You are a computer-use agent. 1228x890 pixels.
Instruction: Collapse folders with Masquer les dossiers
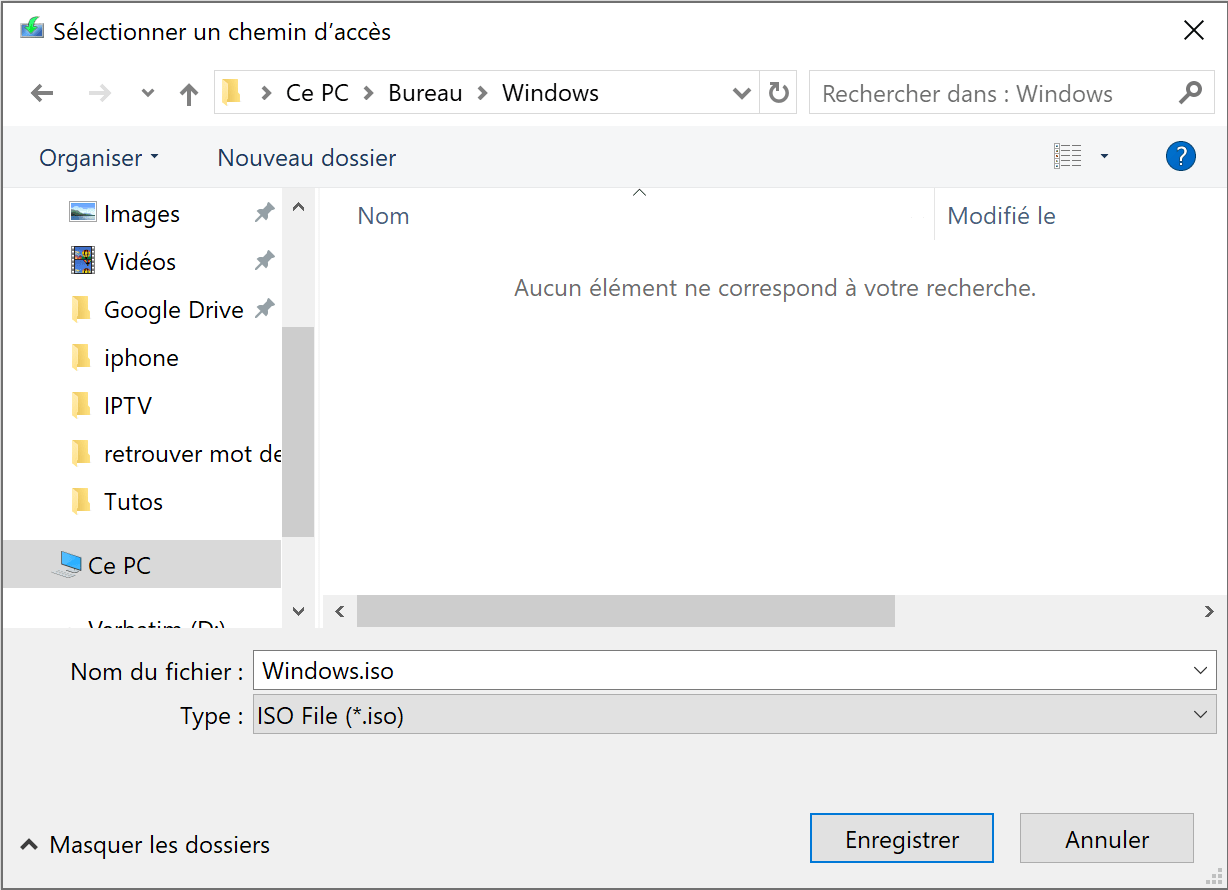point(146,845)
